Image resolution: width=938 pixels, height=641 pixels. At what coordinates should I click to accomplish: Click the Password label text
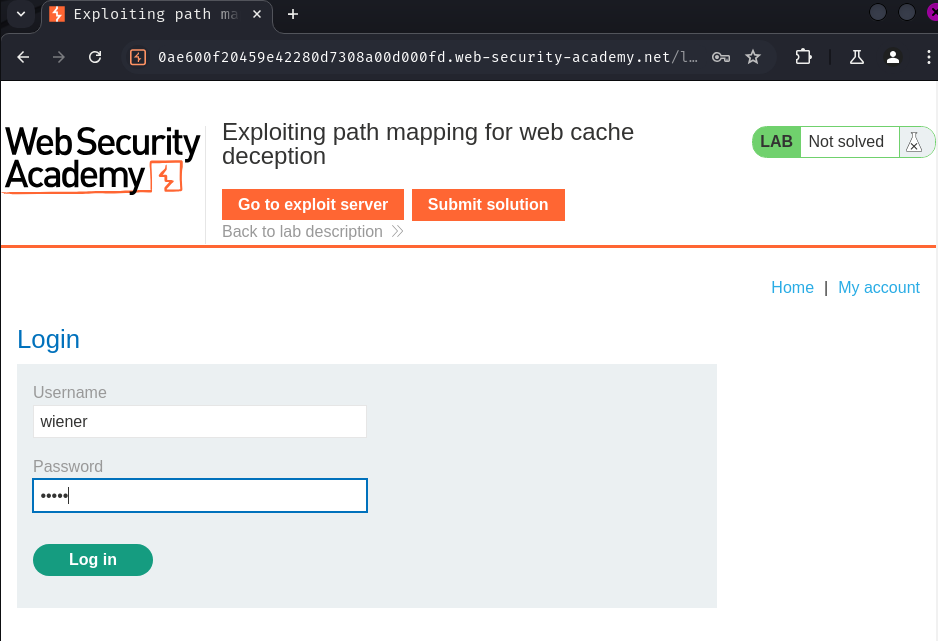[x=68, y=466]
